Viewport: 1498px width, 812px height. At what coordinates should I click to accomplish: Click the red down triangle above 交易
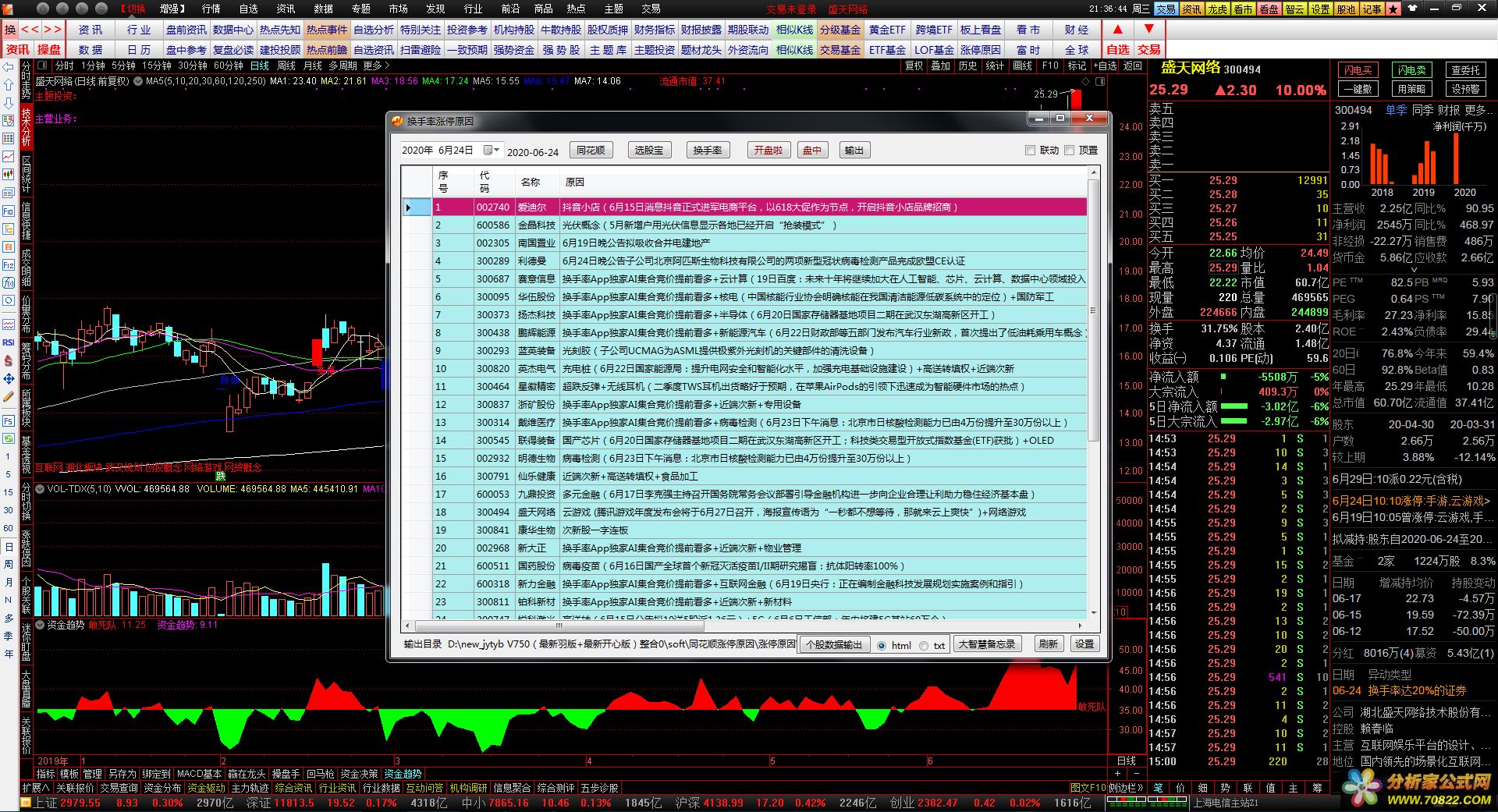coord(1148,29)
